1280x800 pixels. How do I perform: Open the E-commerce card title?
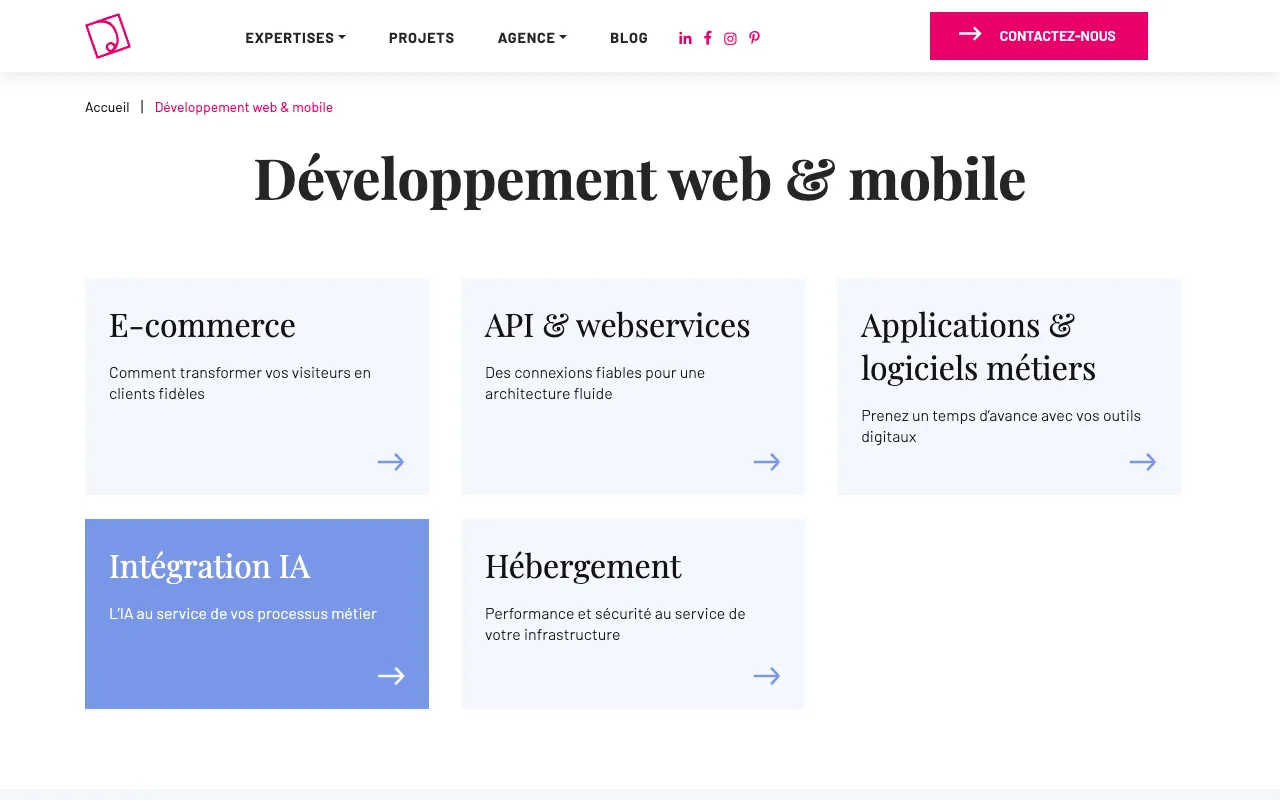[202, 325]
